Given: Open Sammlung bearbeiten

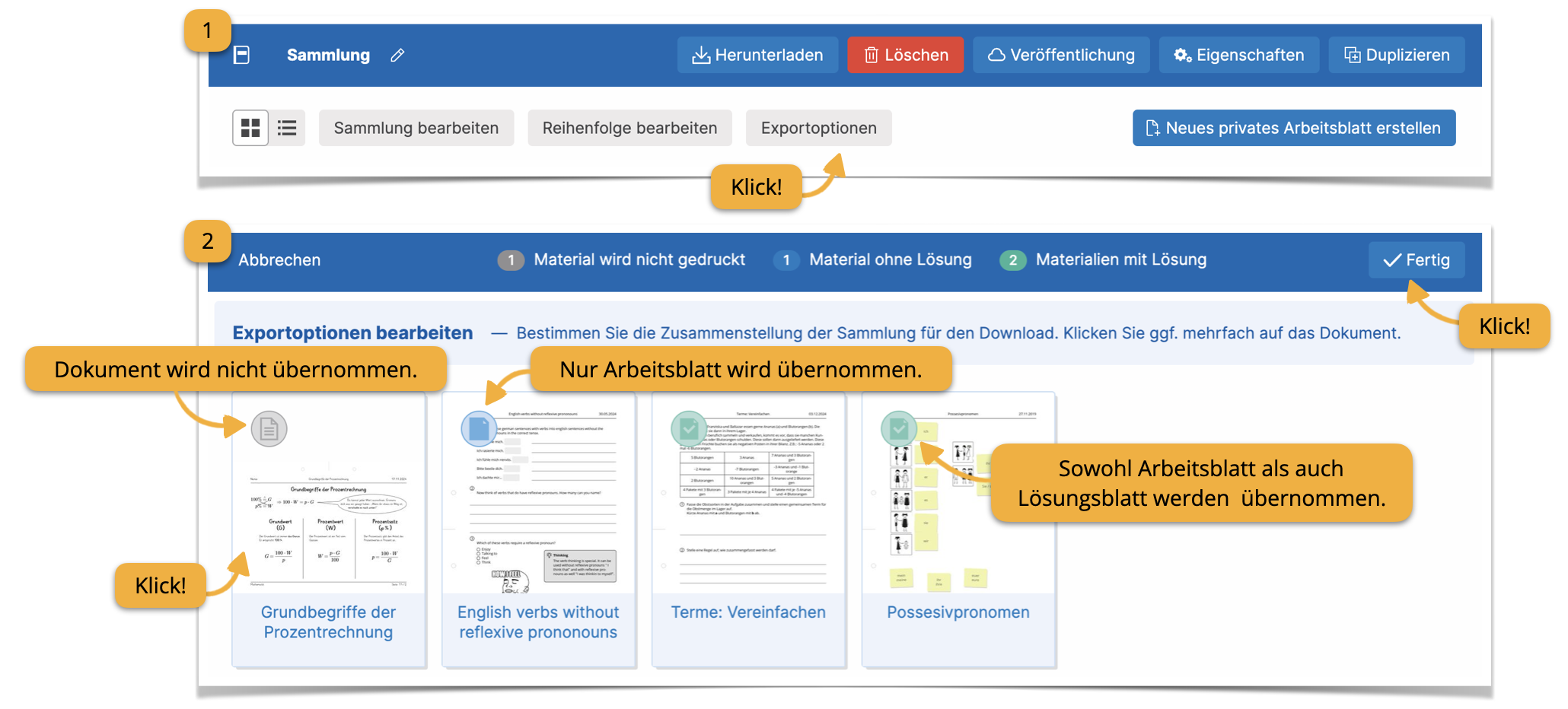Looking at the screenshot, I should (416, 128).
